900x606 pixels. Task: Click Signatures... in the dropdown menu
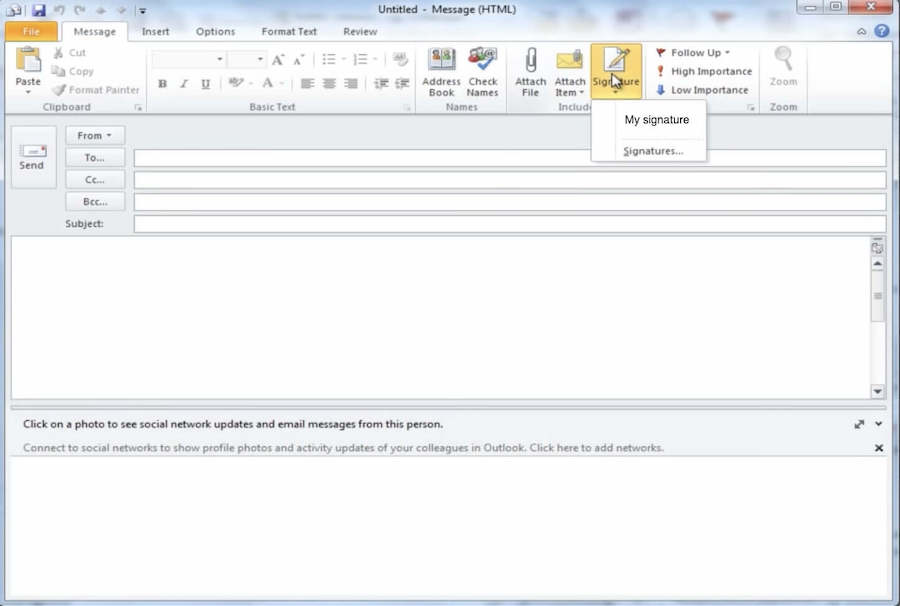[x=652, y=150]
